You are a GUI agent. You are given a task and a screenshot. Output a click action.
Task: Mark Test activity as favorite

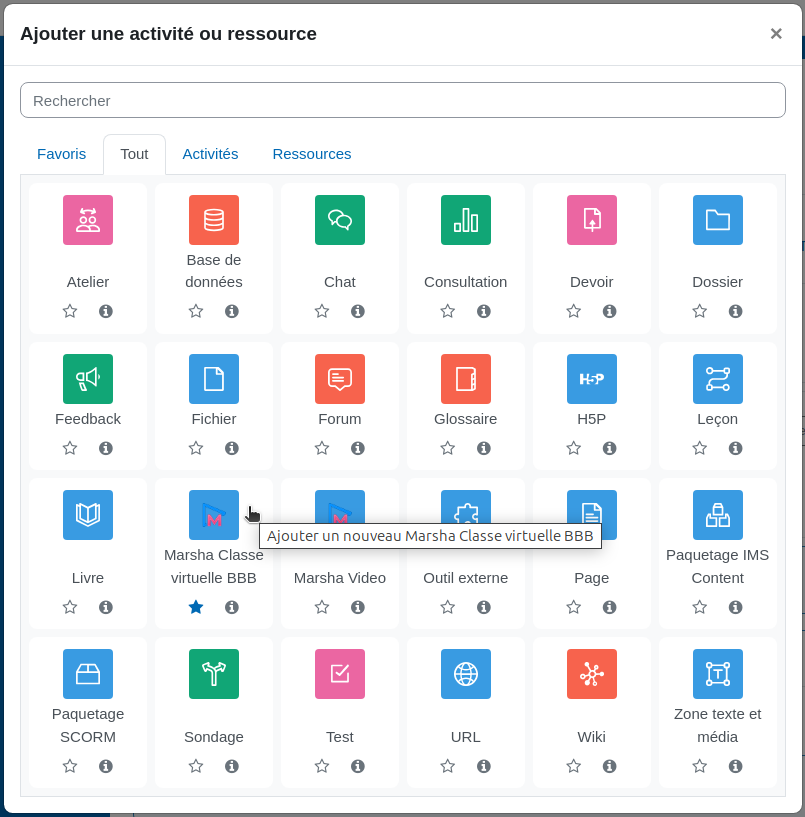pos(322,766)
